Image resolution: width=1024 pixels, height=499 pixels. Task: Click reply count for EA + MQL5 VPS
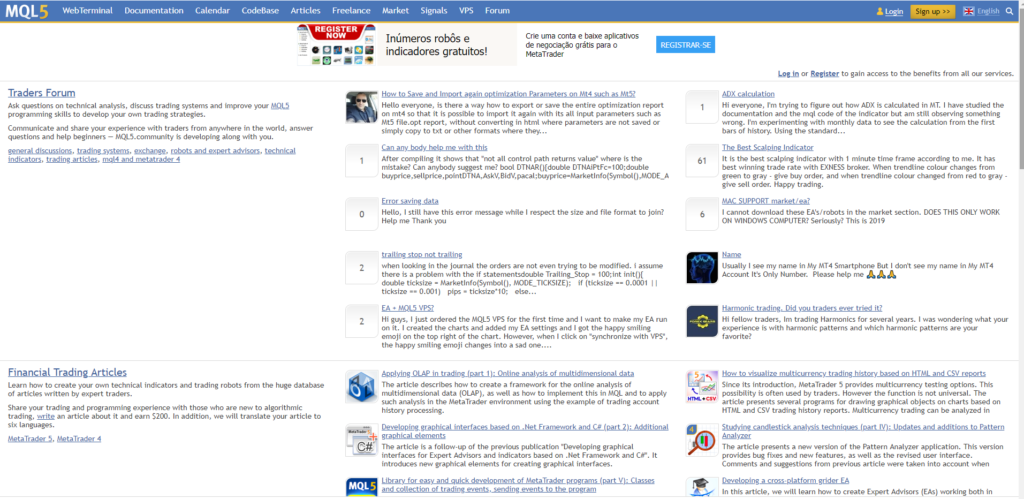point(361,321)
